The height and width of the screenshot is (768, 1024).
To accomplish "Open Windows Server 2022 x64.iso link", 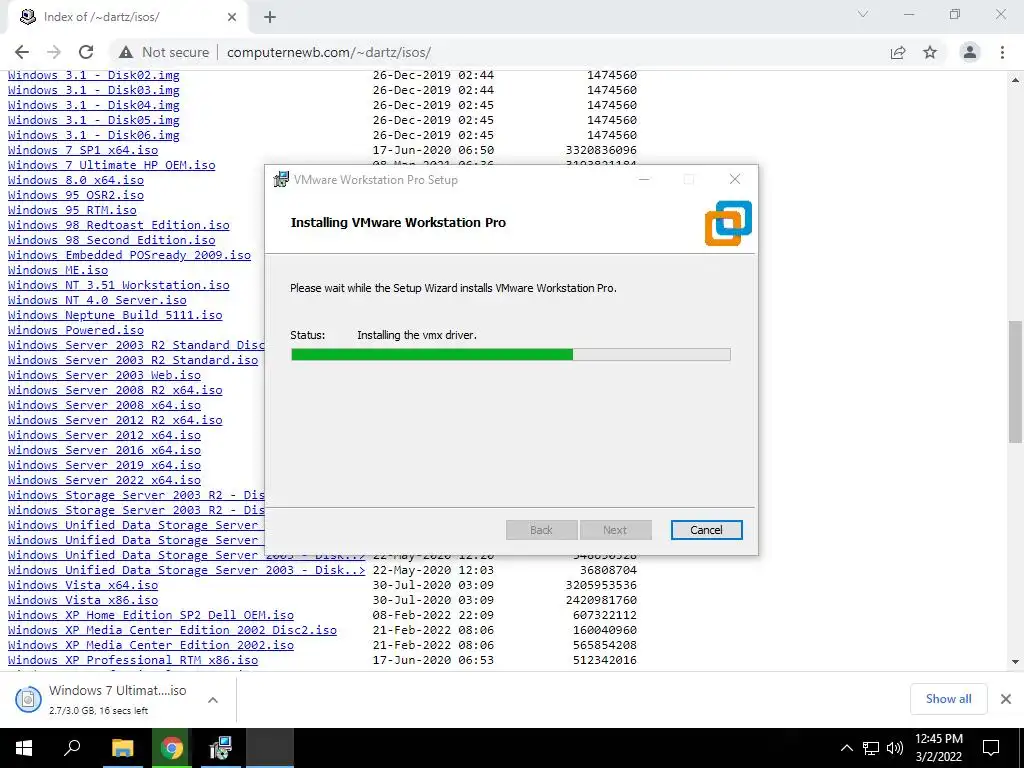I will 104,481.
